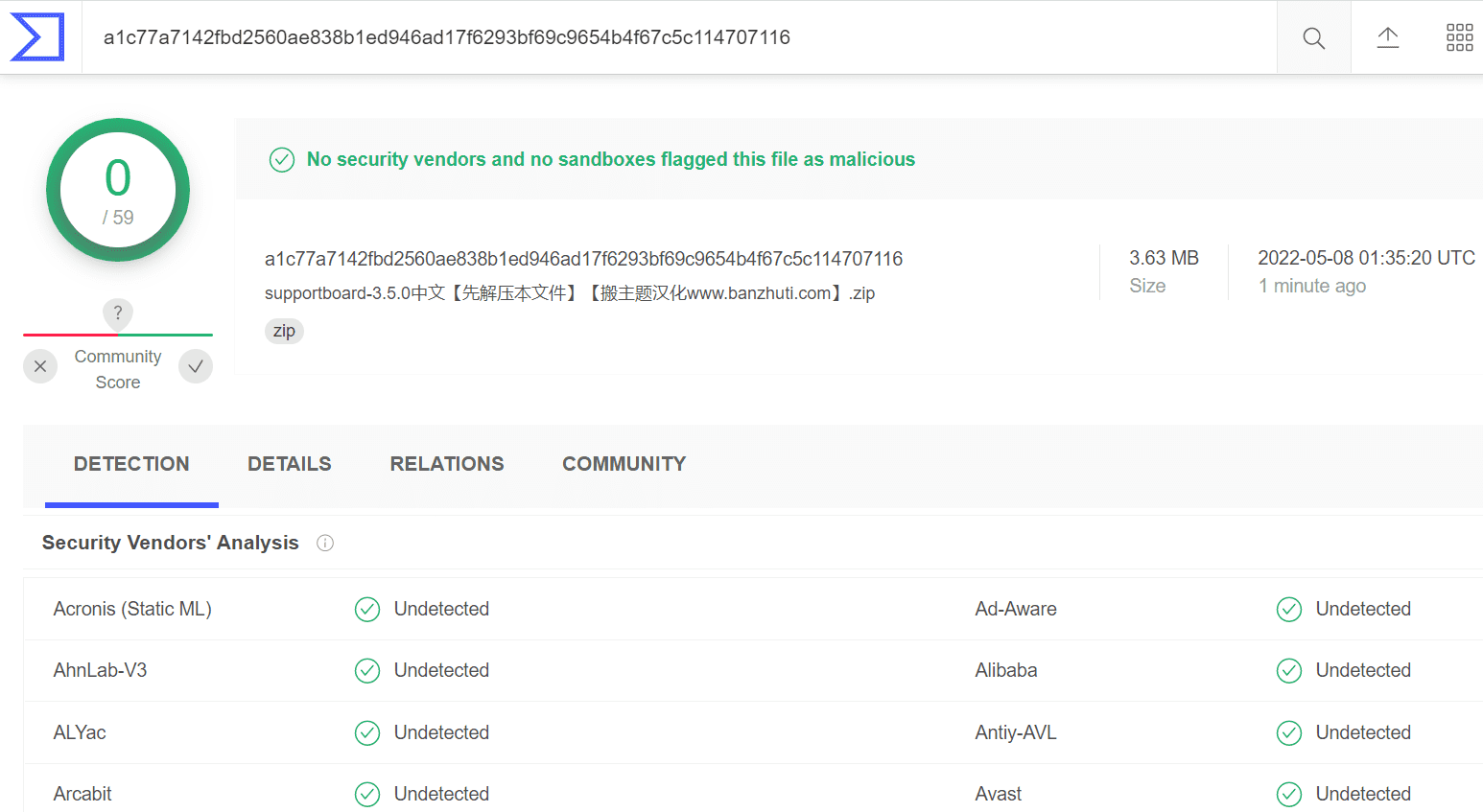Click the supportboard-3.5.0 zip file name
The height and width of the screenshot is (812, 1483).
click(x=570, y=293)
